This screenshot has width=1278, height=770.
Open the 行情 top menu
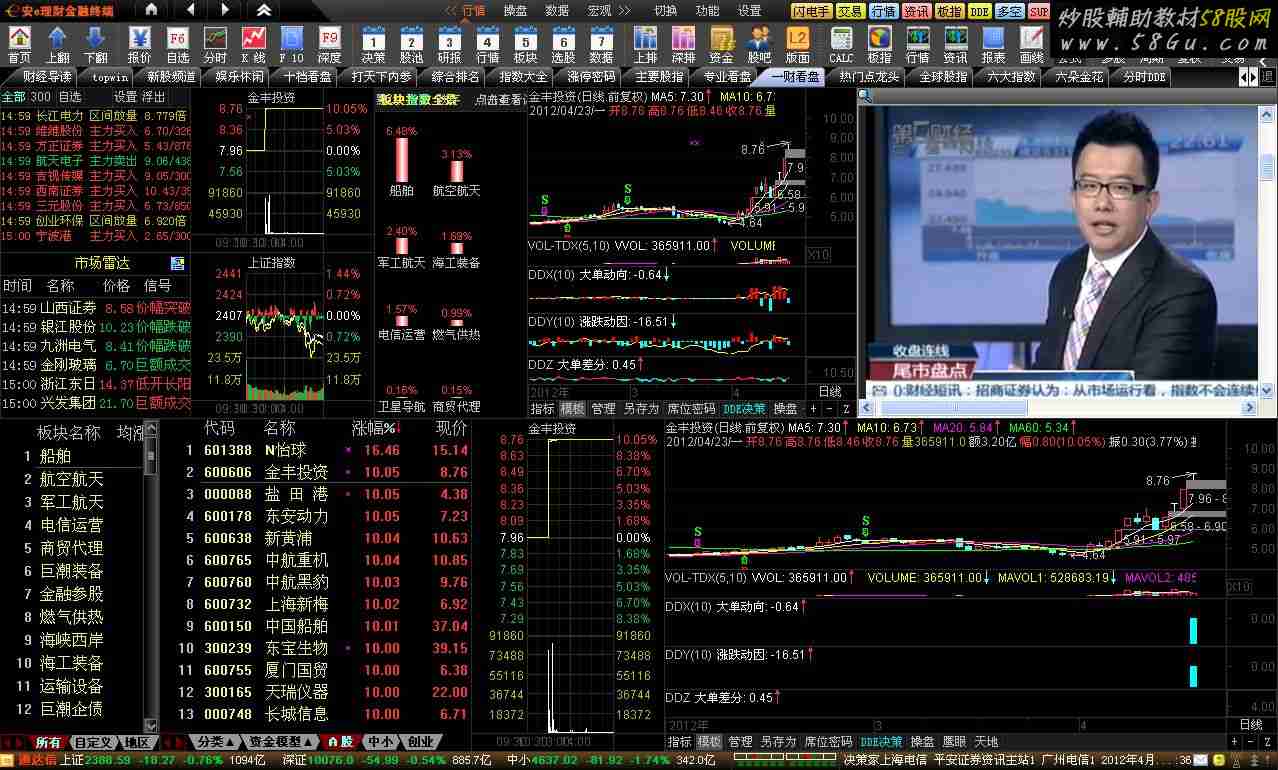tap(473, 10)
